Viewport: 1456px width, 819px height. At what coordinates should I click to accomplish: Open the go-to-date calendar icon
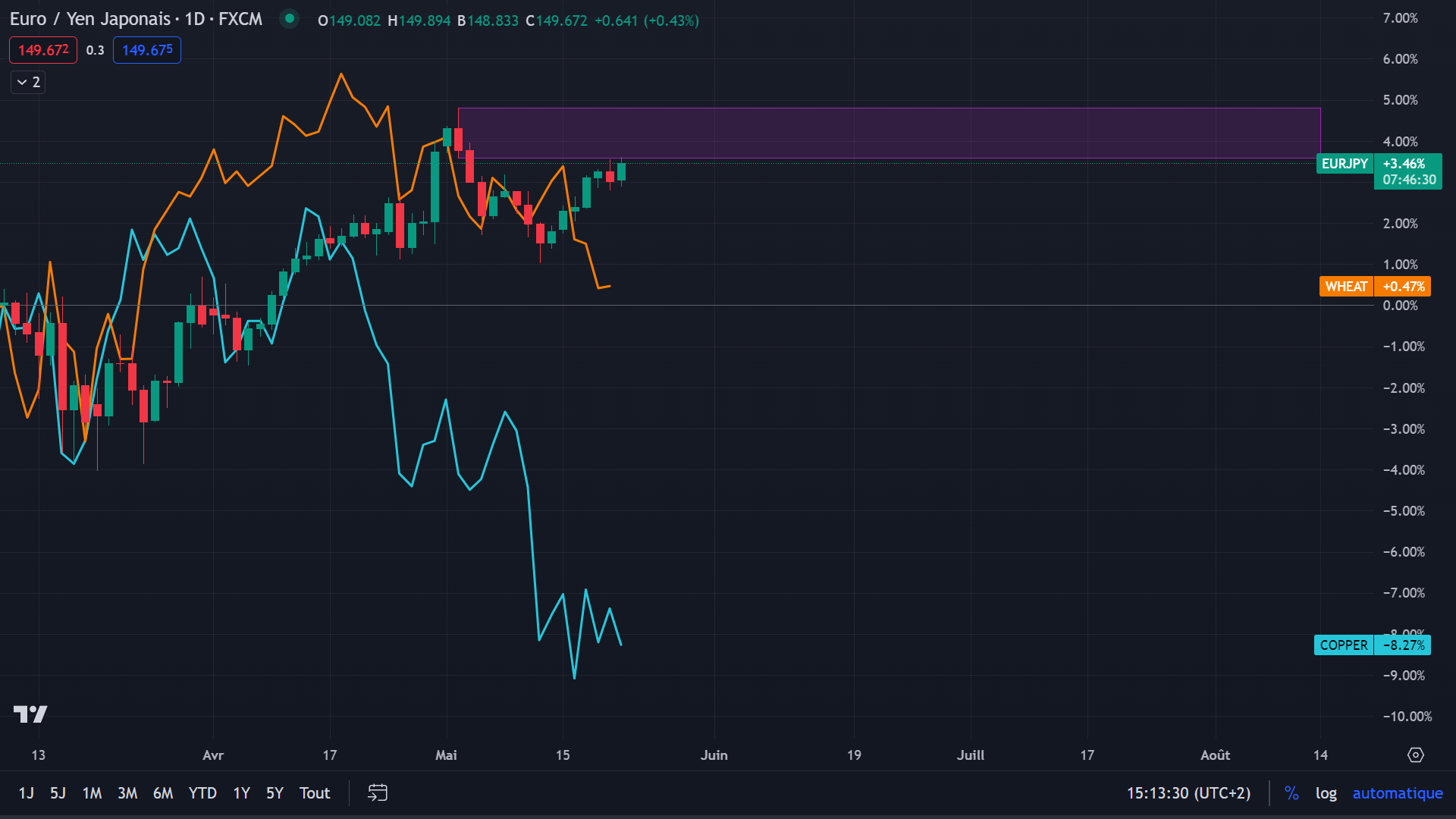pyautogui.click(x=377, y=792)
